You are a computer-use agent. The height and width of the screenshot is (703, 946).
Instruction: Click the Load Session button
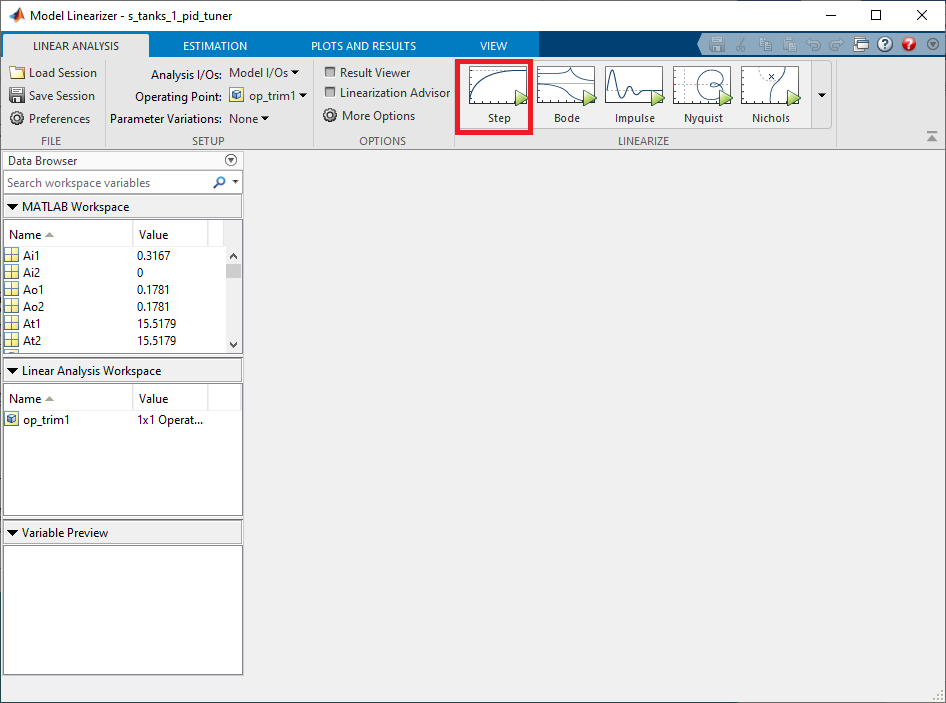pyautogui.click(x=54, y=73)
